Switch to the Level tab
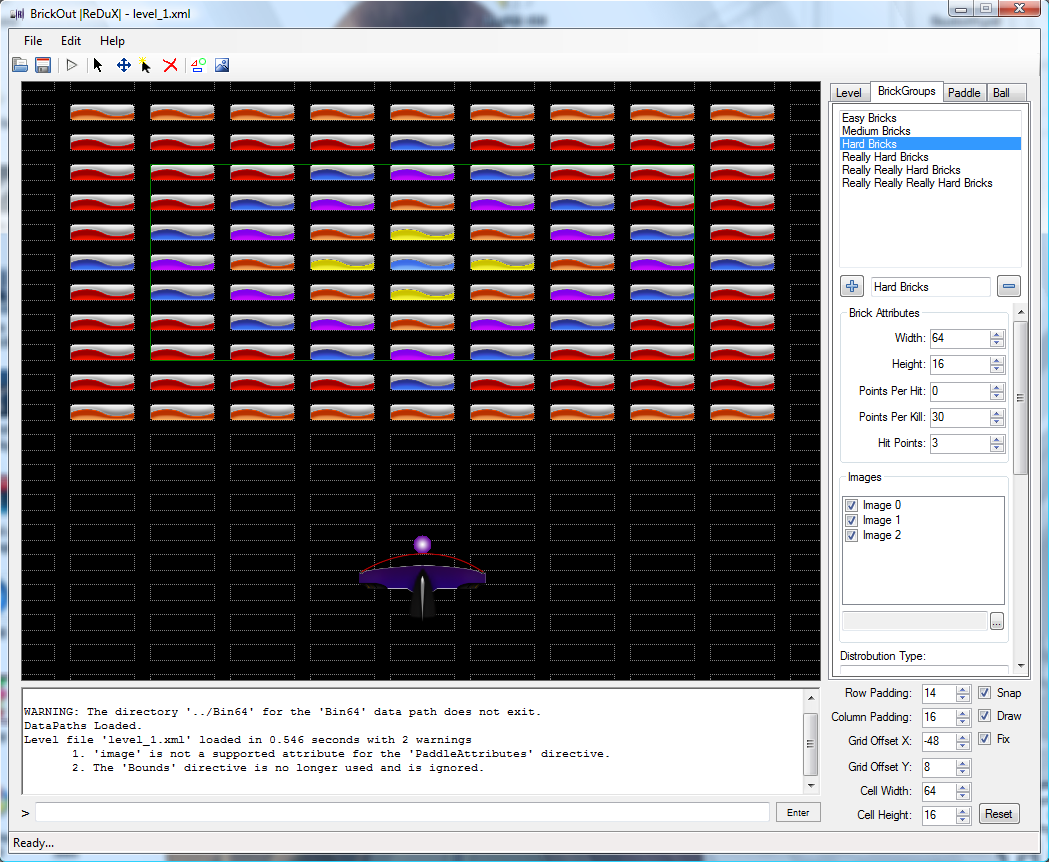 pos(849,93)
